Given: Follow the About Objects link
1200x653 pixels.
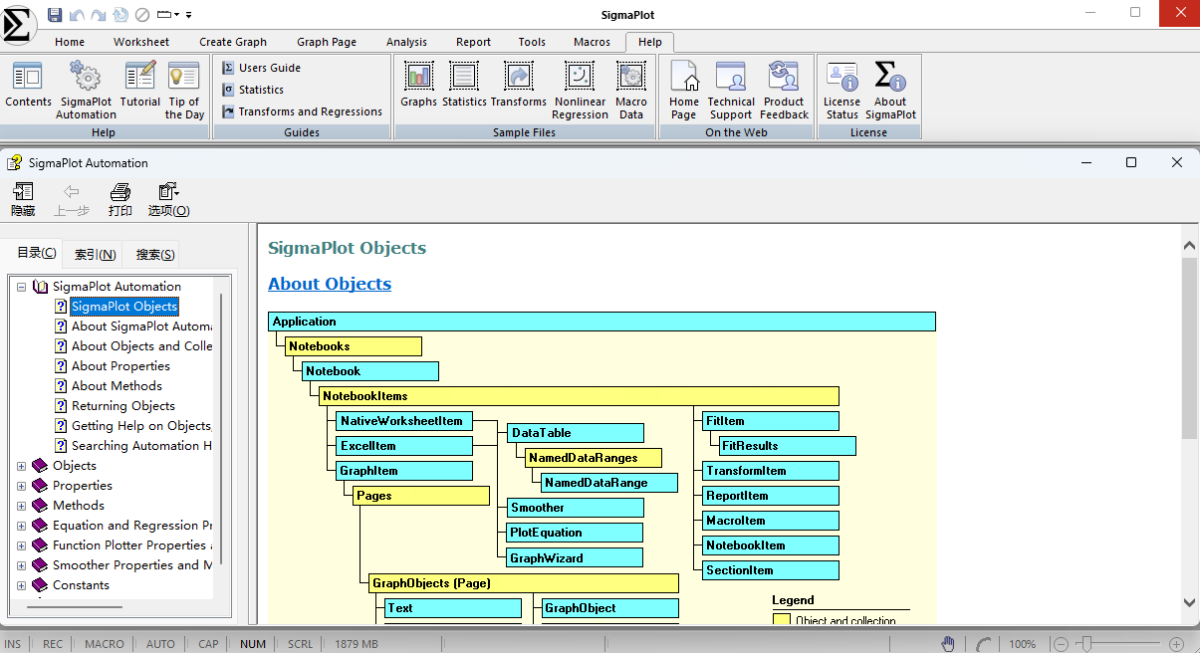Looking at the screenshot, I should (x=330, y=284).
